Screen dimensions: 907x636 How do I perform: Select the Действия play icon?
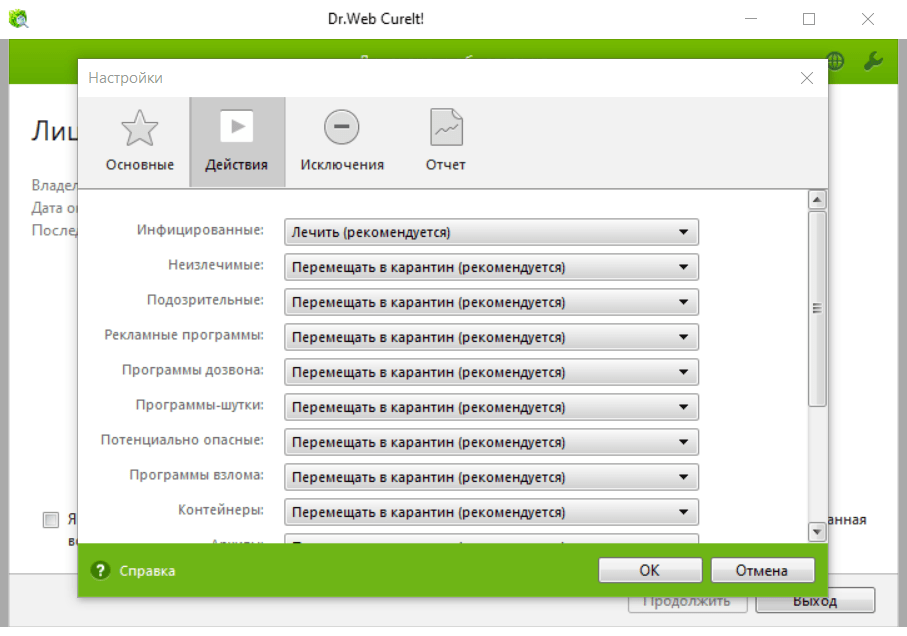236,127
